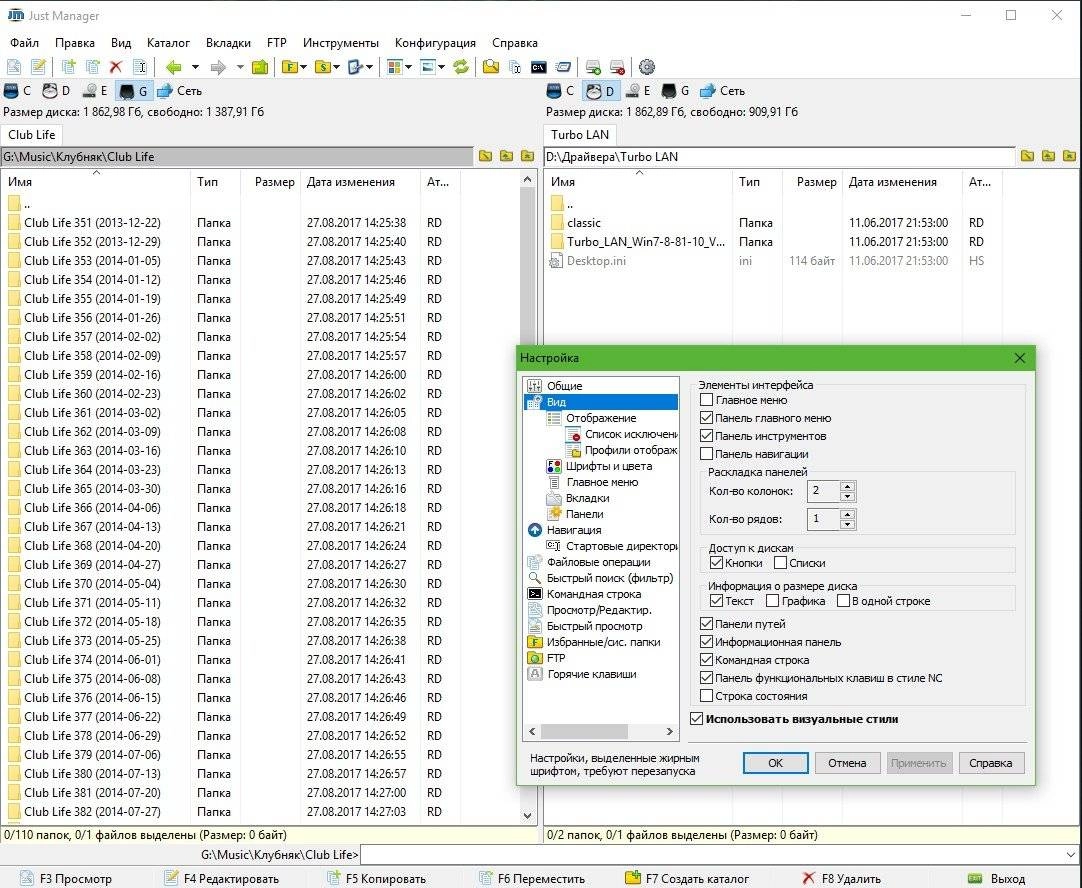
Task: Click left panel scrollbar down arrow
Action: coord(527,815)
